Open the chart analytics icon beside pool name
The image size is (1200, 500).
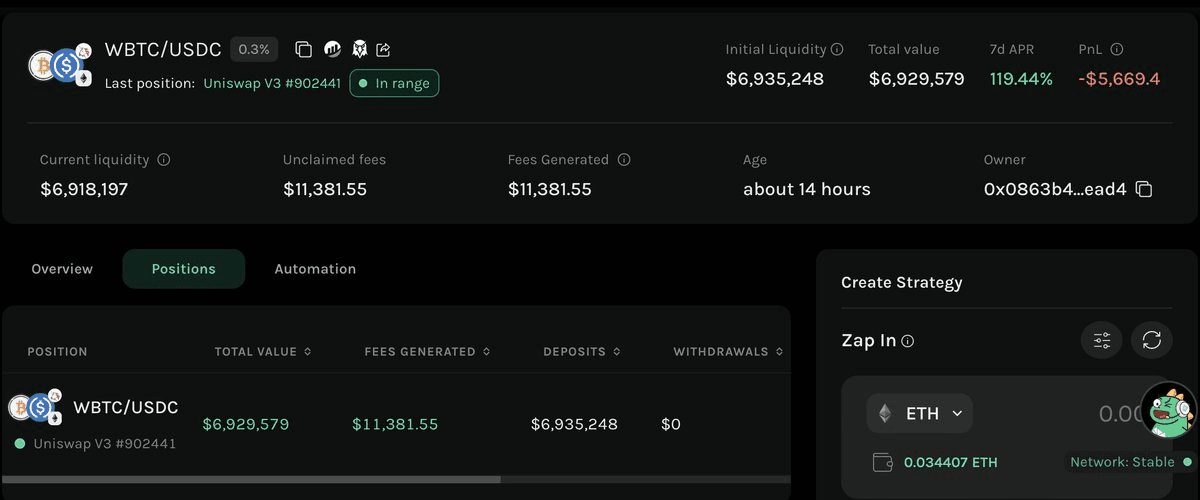332,49
